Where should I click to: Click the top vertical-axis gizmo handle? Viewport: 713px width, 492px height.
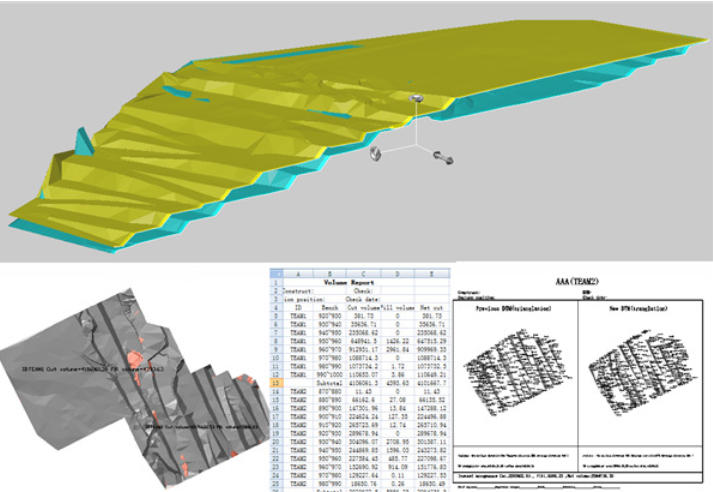[415, 98]
